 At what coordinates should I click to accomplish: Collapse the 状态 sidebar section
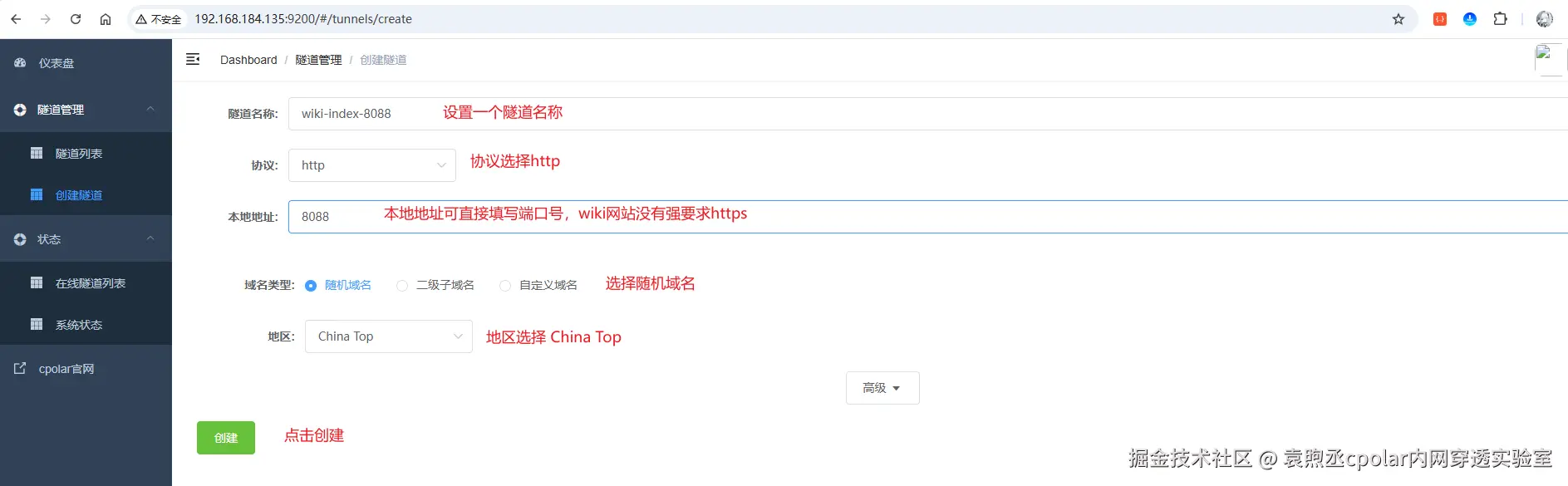(86, 239)
